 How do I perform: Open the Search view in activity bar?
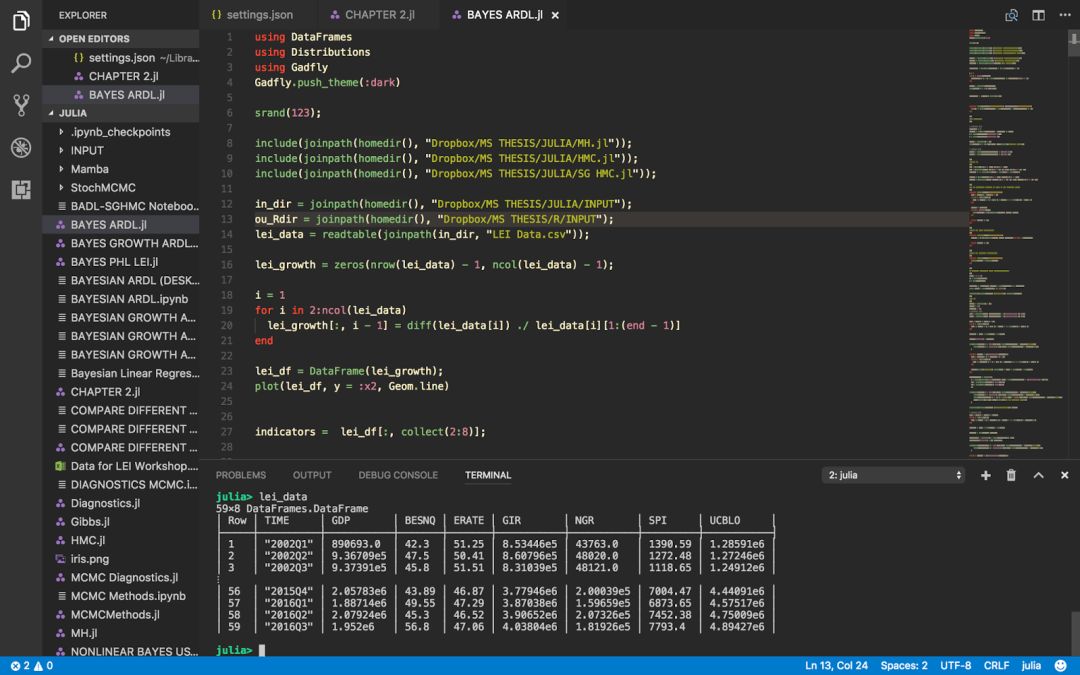(21, 63)
